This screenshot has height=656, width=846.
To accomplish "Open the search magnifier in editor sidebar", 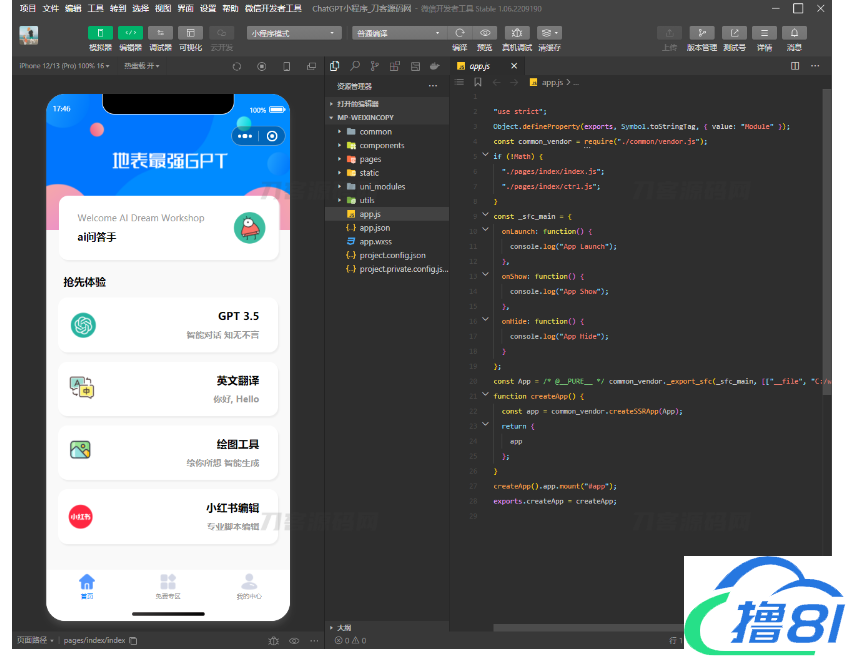I will coord(355,66).
